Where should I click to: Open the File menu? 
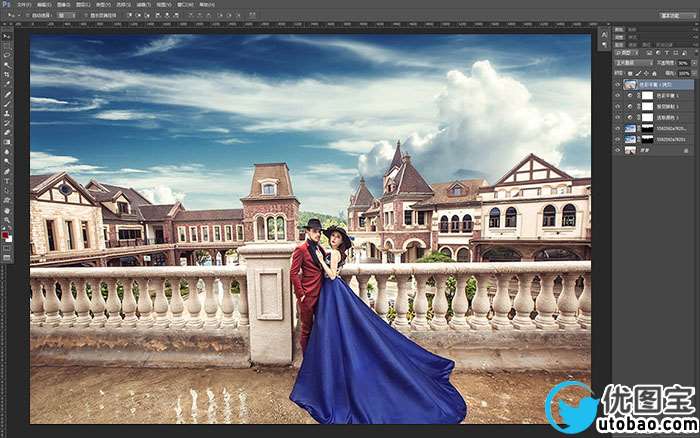tap(23, 5)
